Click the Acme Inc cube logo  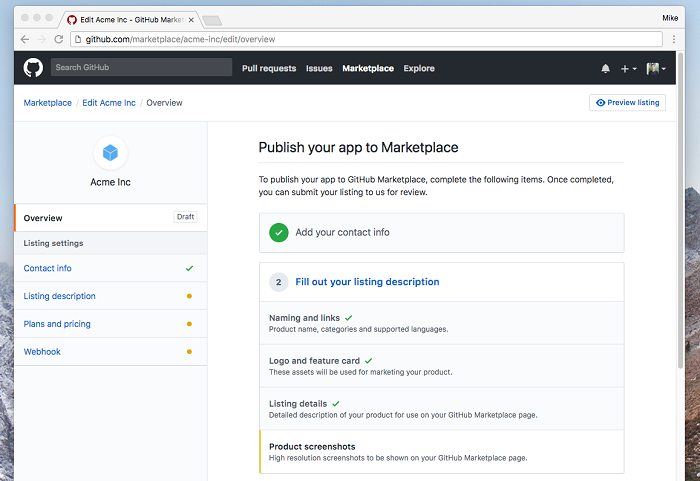coord(110,153)
